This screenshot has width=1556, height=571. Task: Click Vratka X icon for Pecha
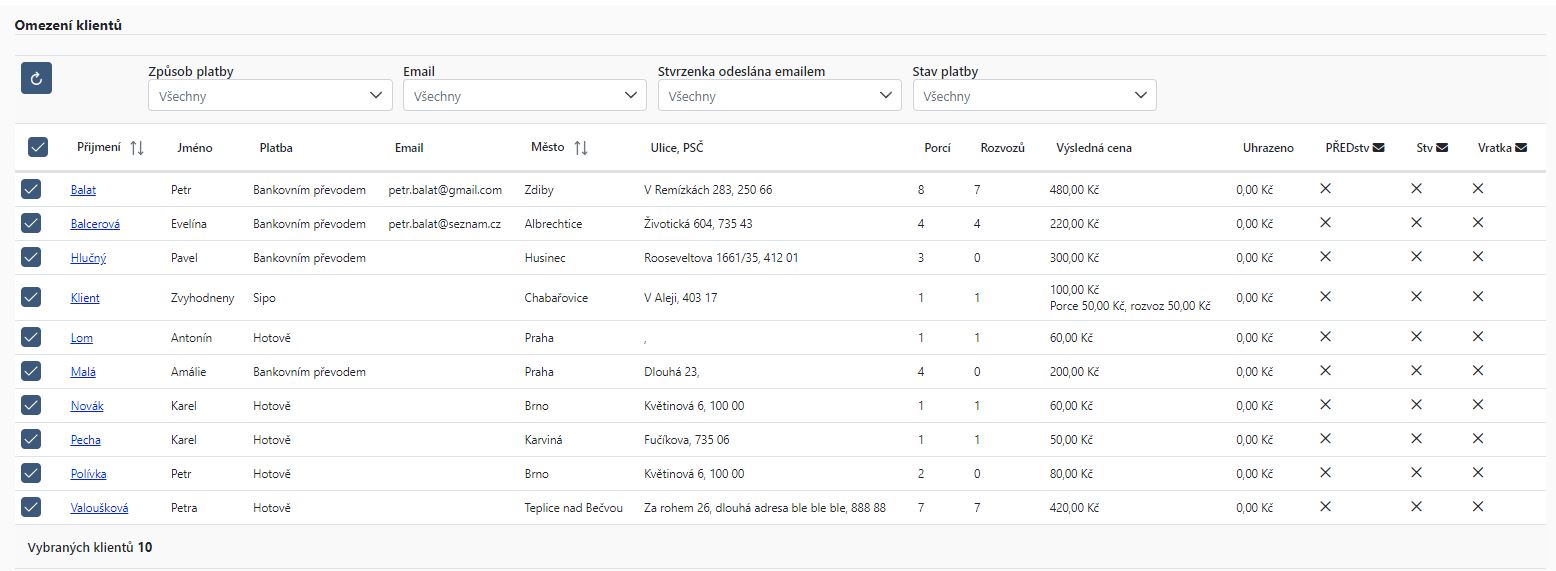[x=1478, y=439]
